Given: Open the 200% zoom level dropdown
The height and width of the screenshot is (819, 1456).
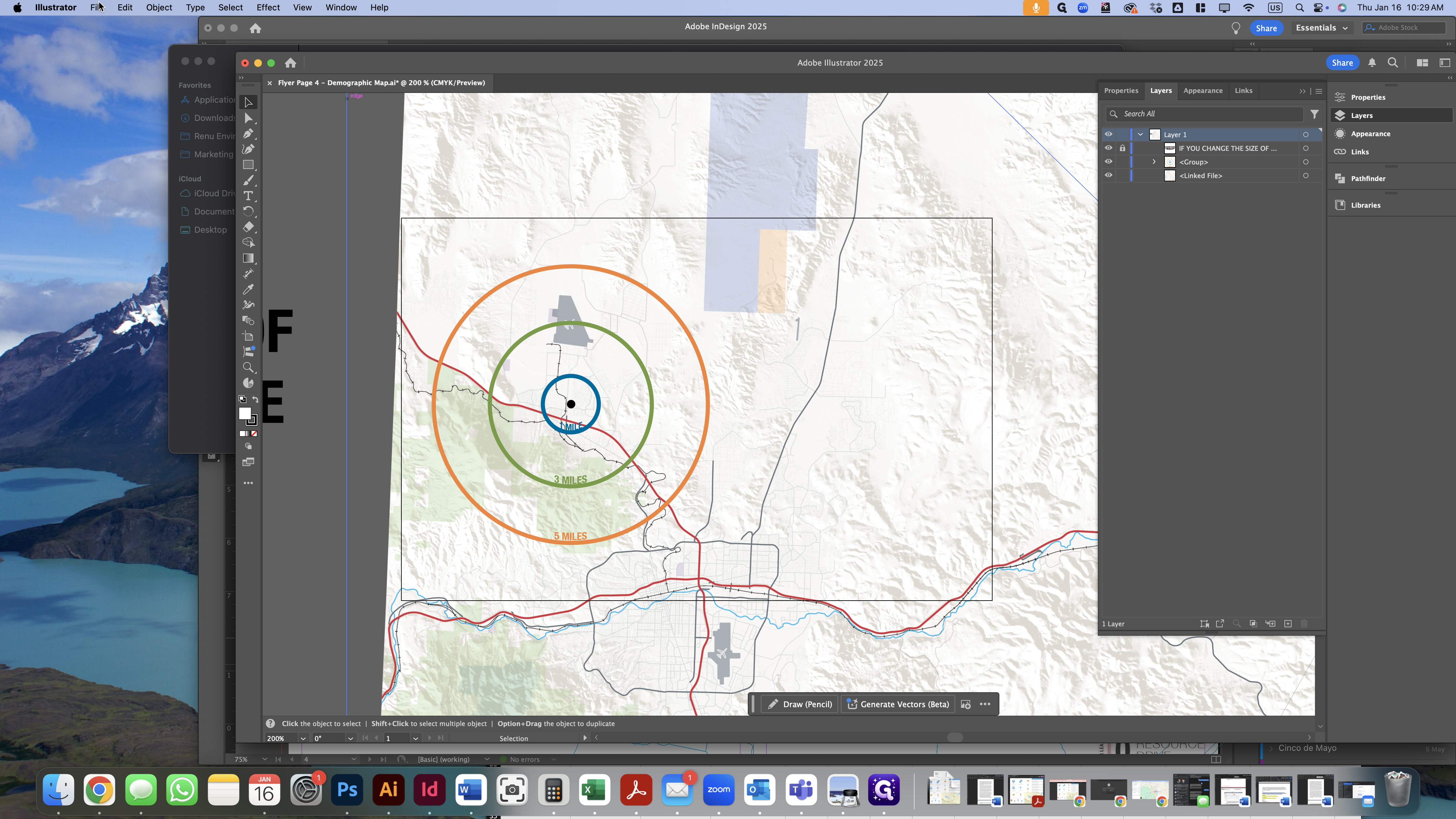Looking at the screenshot, I should tap(303, 738).
